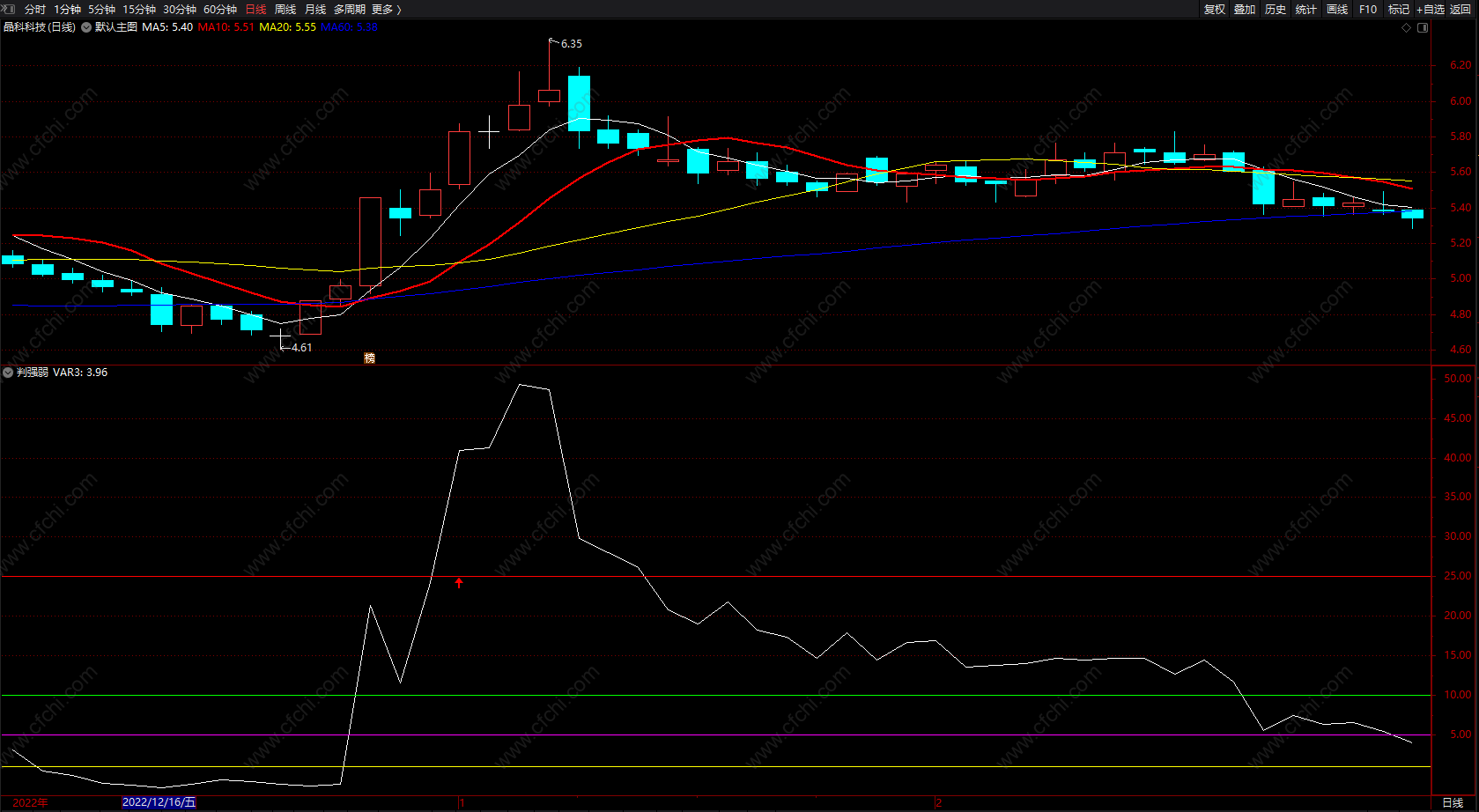The height and width of the screenshot is (812, 1479).
Task: Click the 标记 mark button
Action: (1399, 10)
